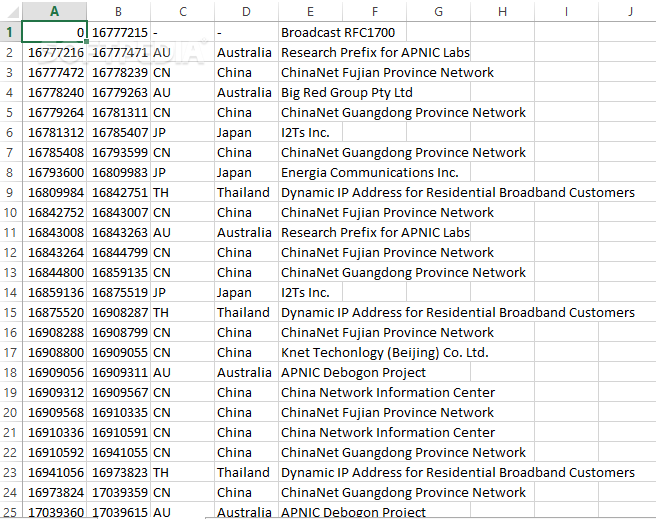The height and width of the screenshot is (519, 656).
Task: Select the 'Big Red Group Pty Ltd' cell
Action: [x=347, y=92]
